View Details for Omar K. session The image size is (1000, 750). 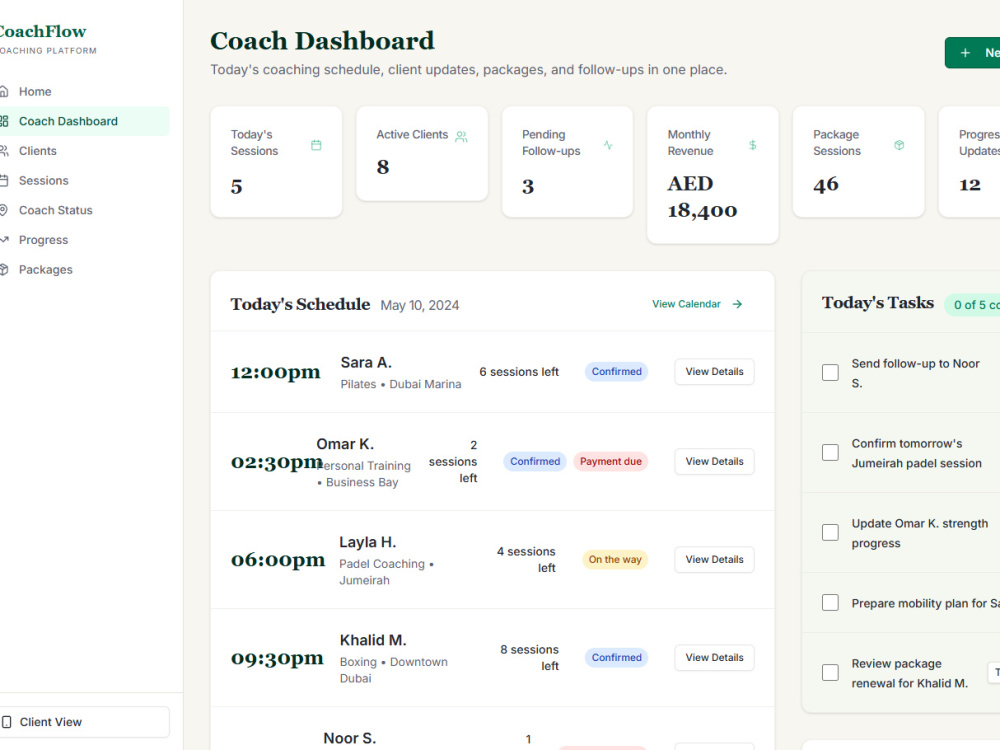coord(714,462)
